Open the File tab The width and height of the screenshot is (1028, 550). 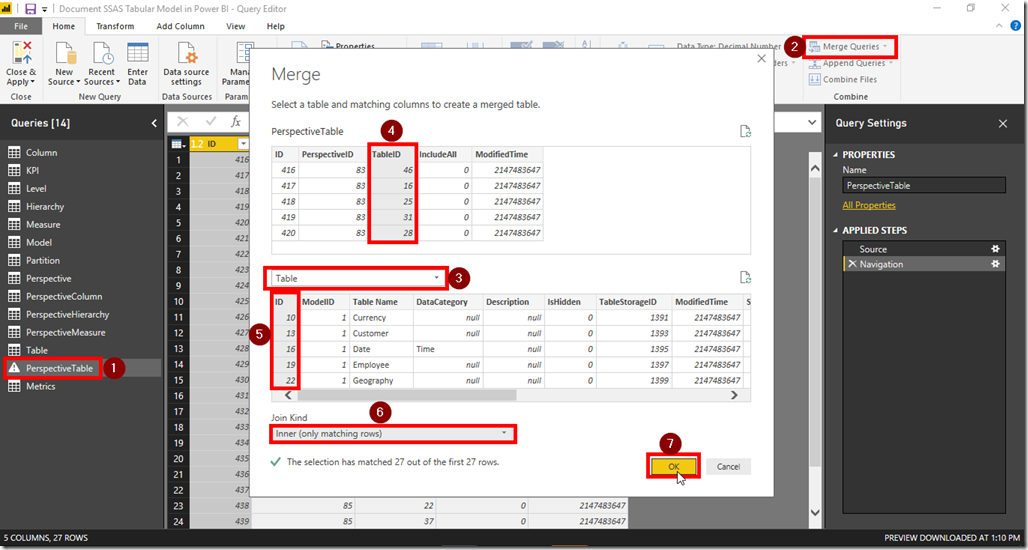[21, 26]
